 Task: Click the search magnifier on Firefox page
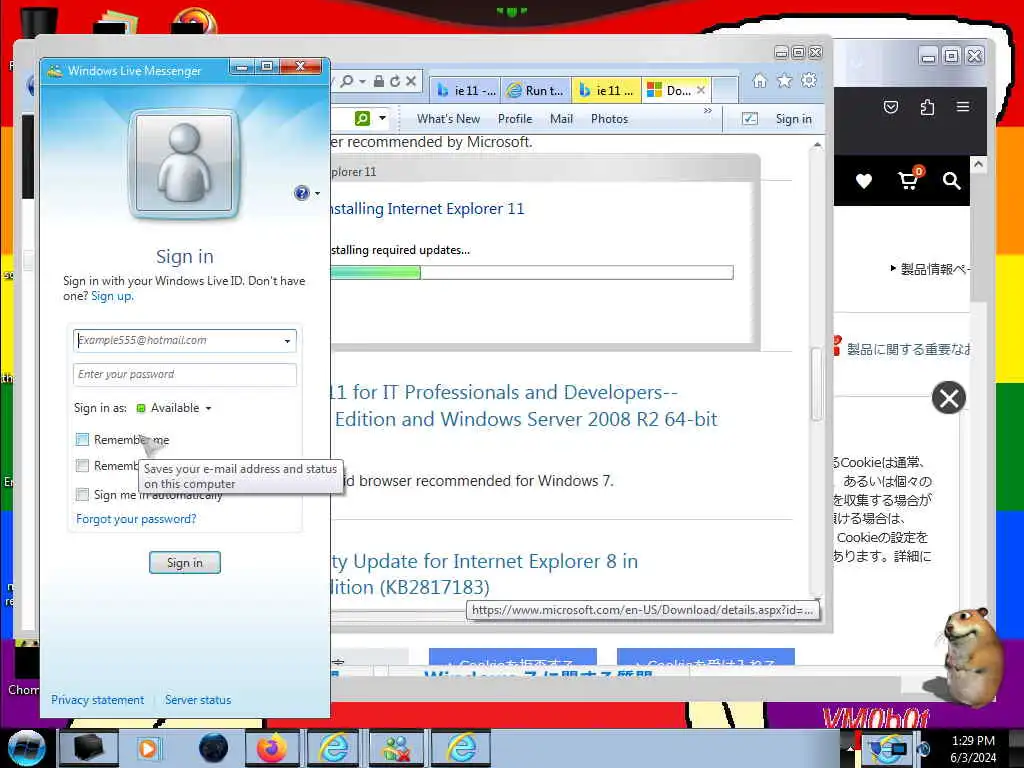coord(952,181)
